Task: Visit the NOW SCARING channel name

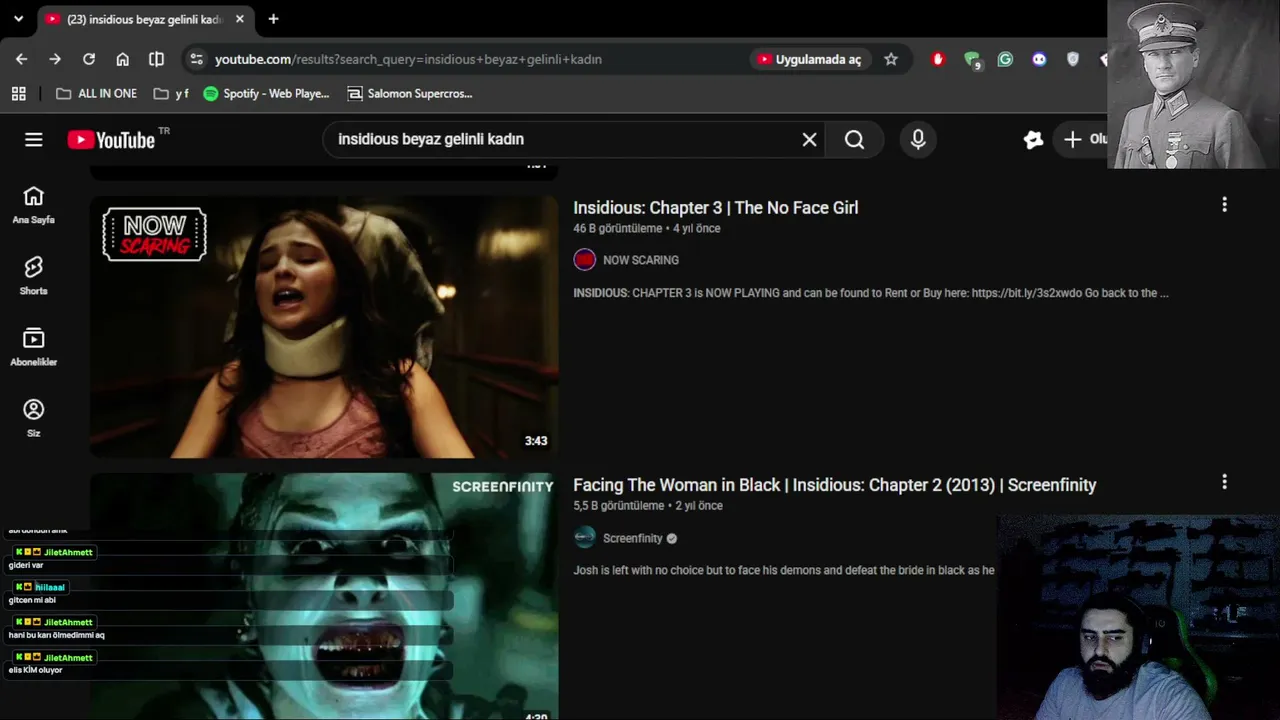Action: pos(641,260)
